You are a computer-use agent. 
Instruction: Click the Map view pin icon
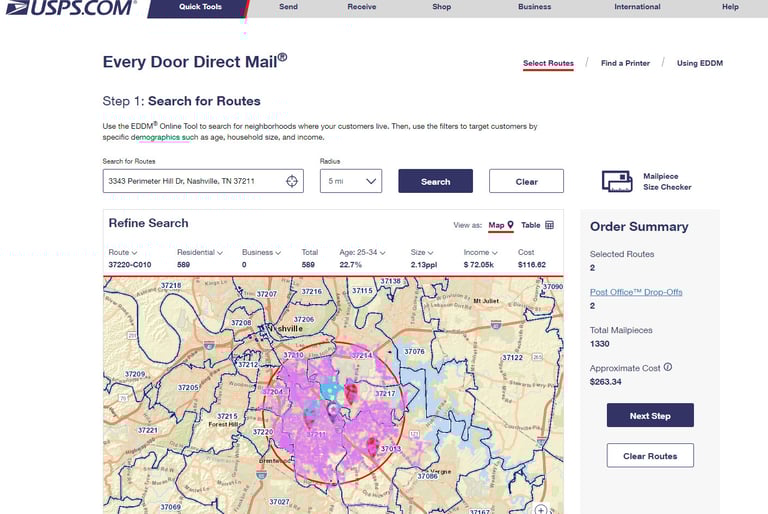coord(510,225)
